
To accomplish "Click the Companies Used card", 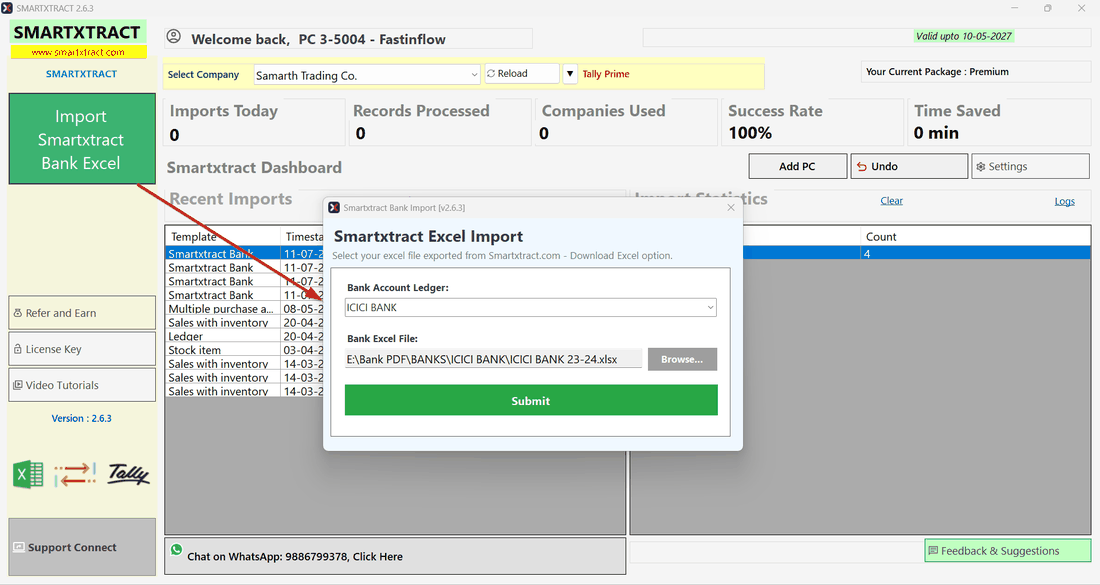I will tap(626, 122).
